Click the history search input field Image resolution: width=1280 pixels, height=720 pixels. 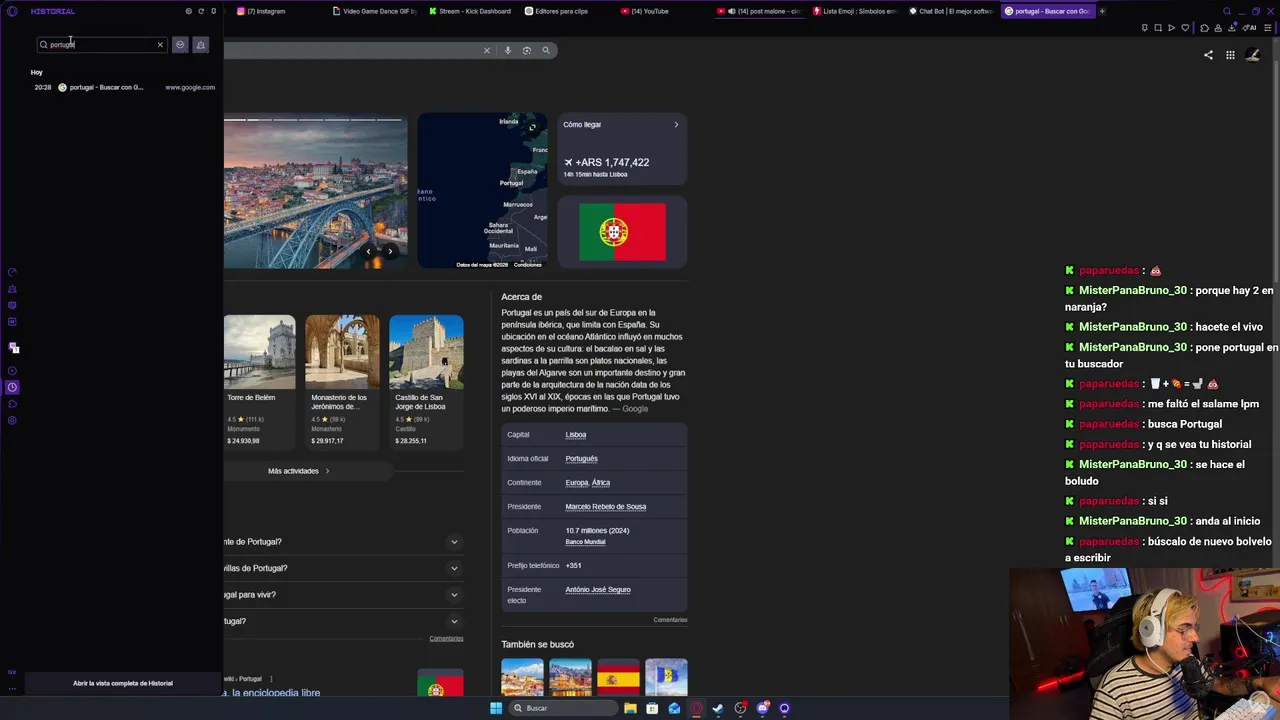click(x=100, y=44)
